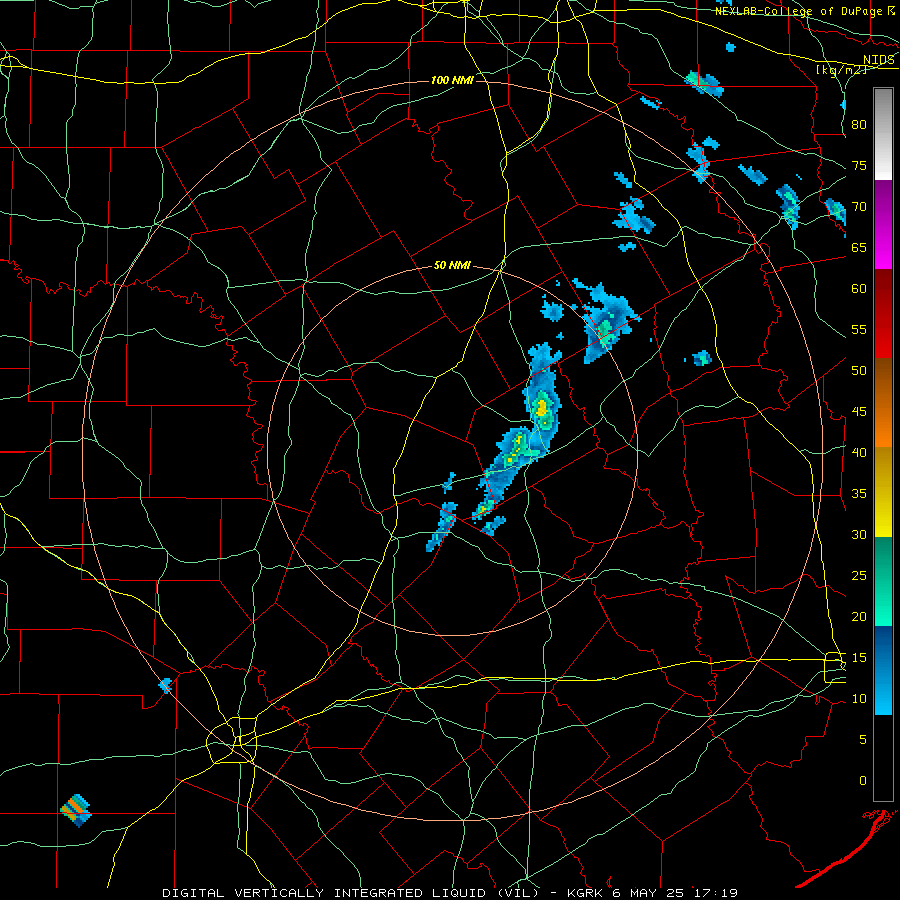Click the 0 value on the color scale
Image resolution: width=900 pixels, height=900 pixels.
click(x=863, y=781)
